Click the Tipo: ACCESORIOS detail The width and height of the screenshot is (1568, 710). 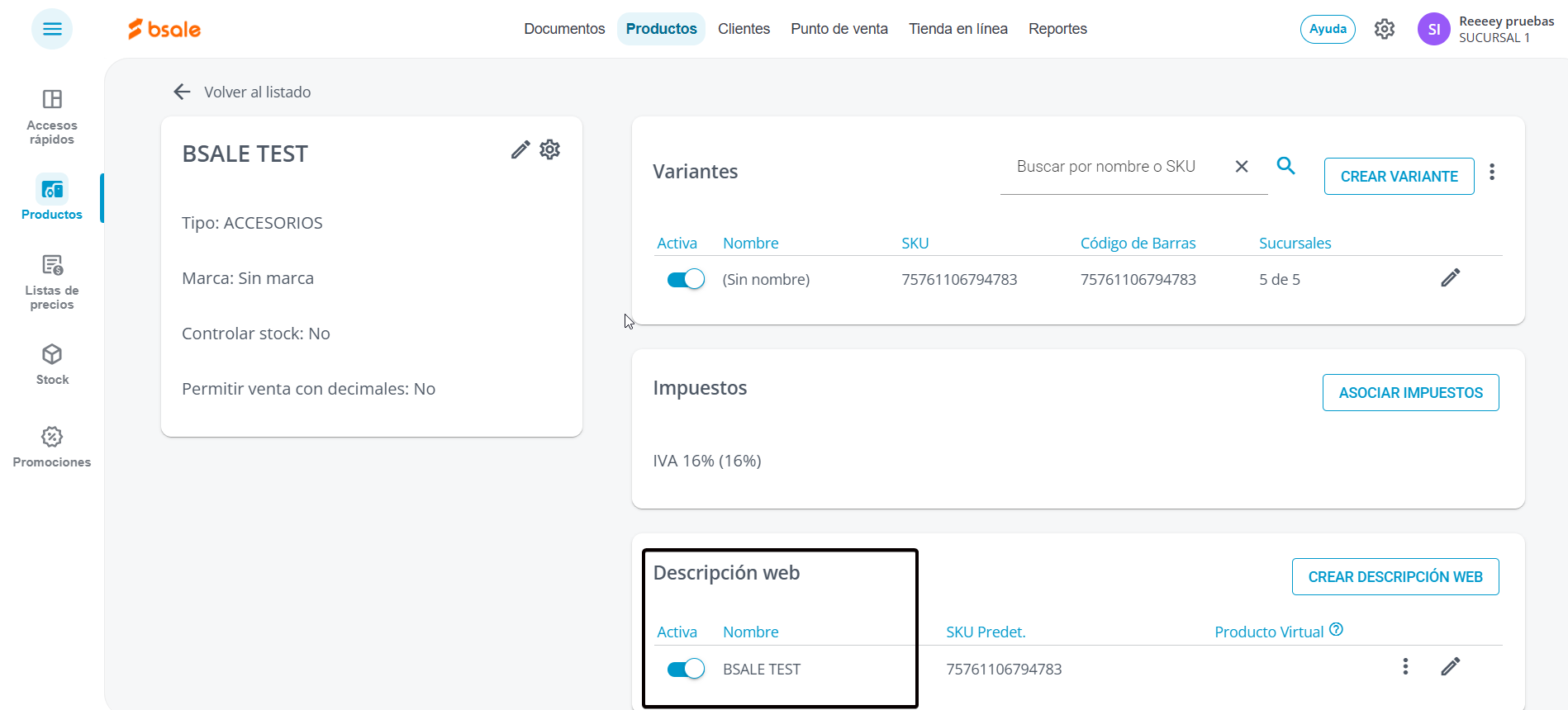point(253,223)
